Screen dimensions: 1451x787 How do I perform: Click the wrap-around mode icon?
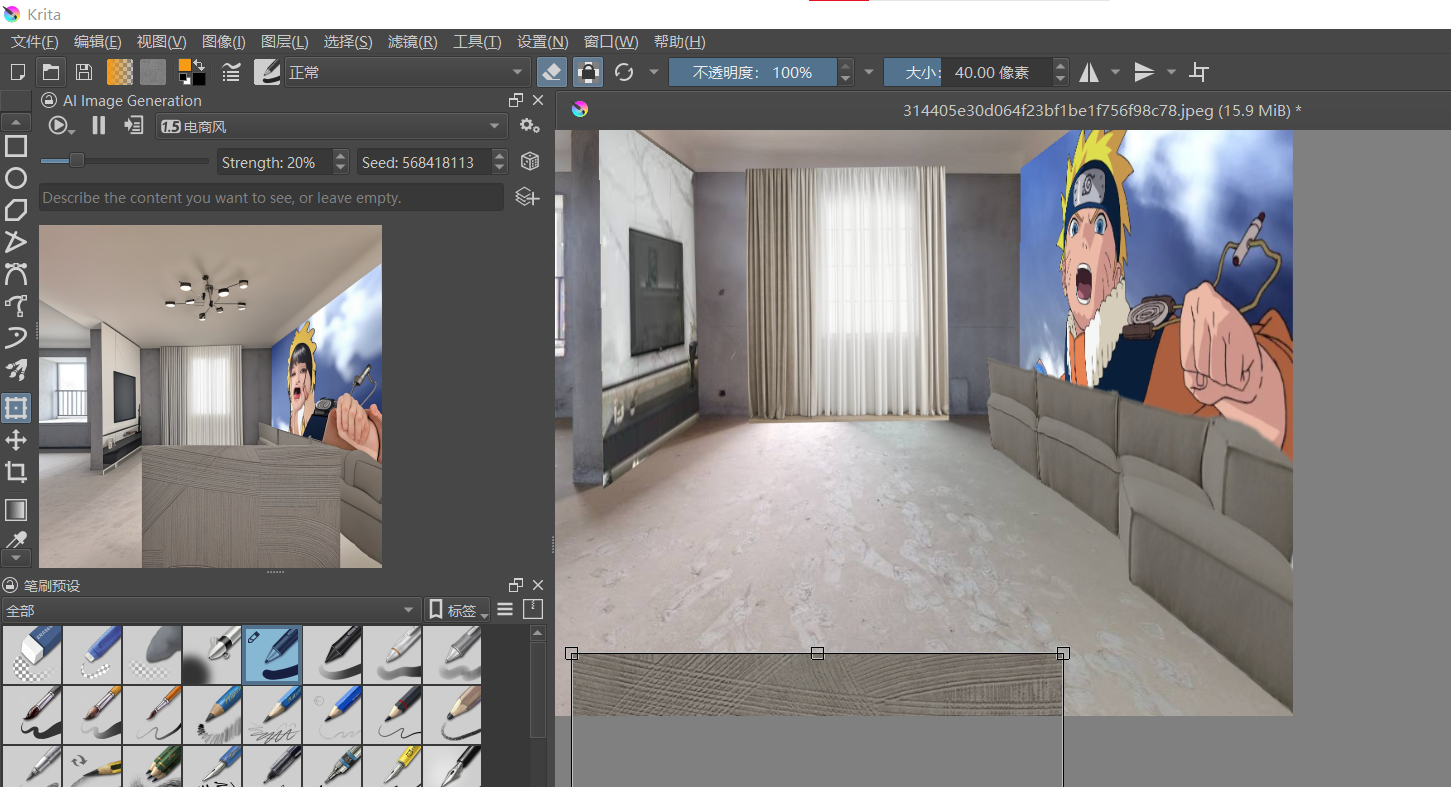(x=1199, y=72)
